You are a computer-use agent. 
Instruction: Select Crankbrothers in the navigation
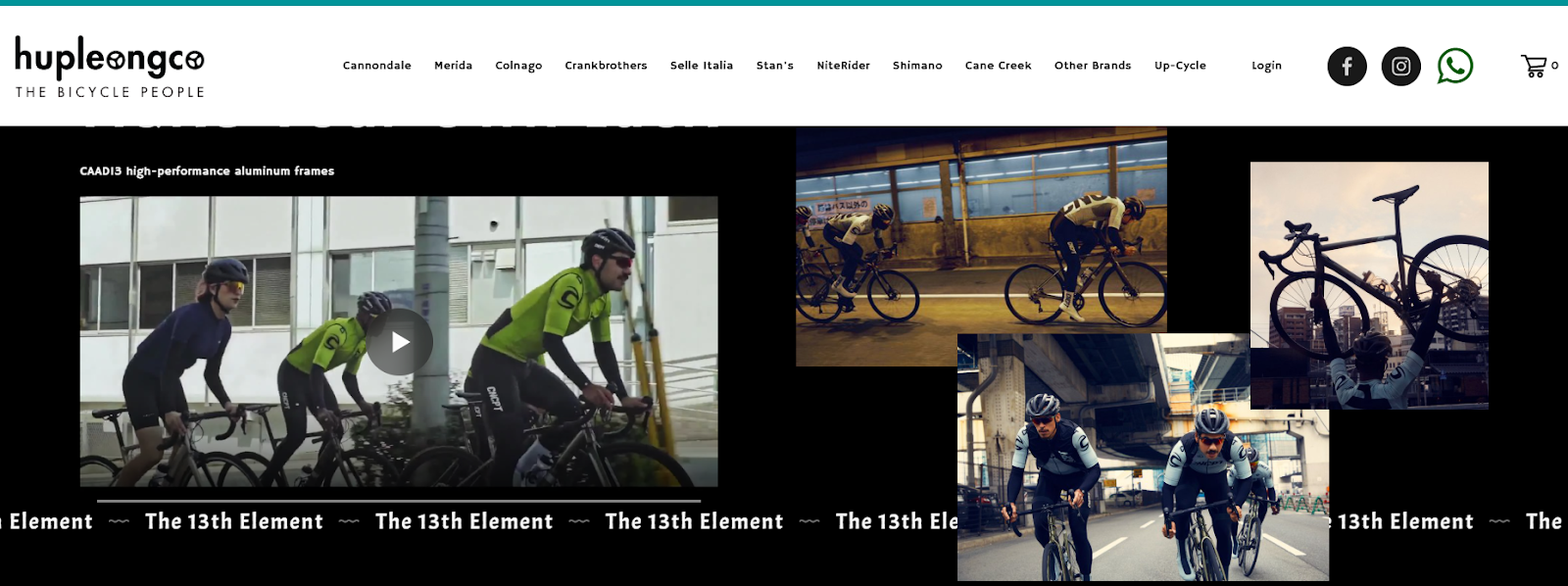point(606,66)
